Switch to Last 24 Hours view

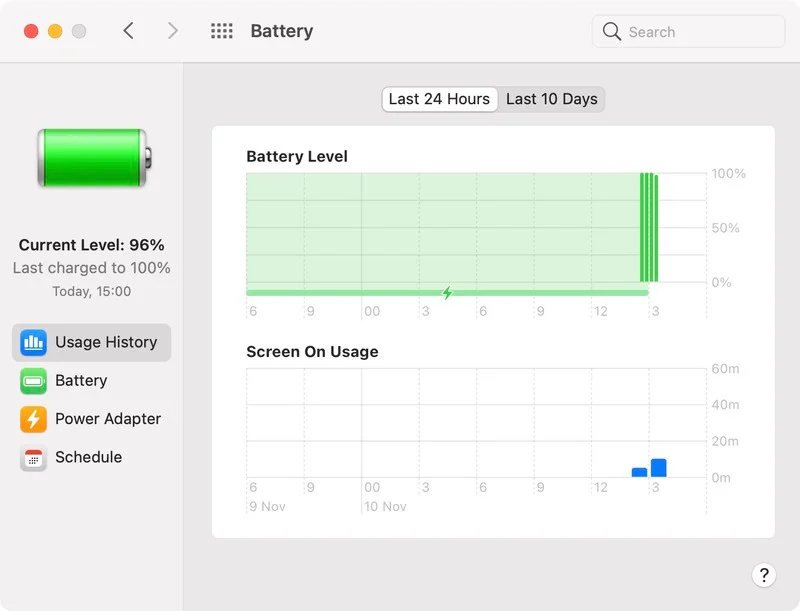pyautogui.click(x=439, y=99)
